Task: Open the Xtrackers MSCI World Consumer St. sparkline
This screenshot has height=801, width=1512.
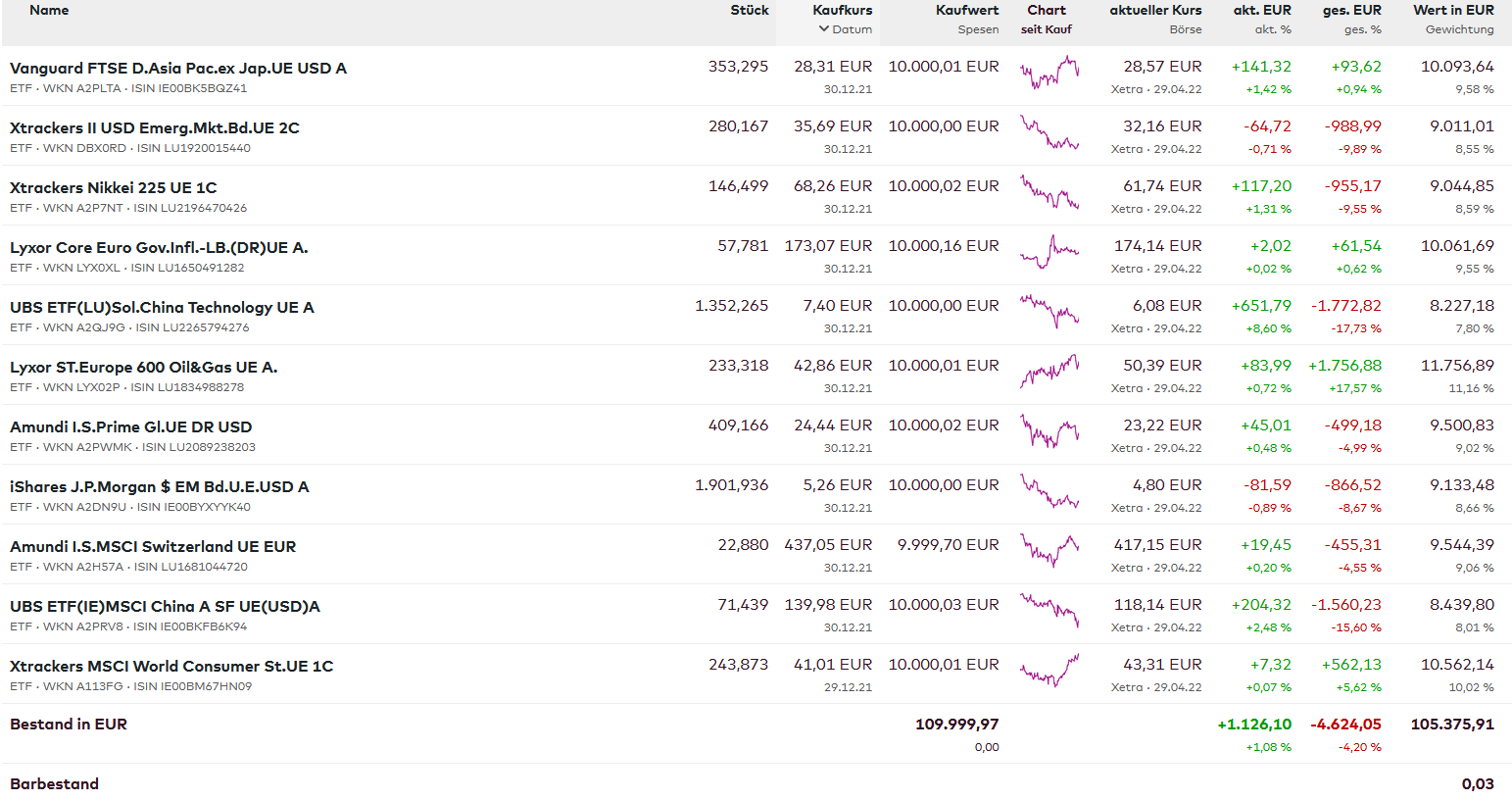Action: 1049,671
